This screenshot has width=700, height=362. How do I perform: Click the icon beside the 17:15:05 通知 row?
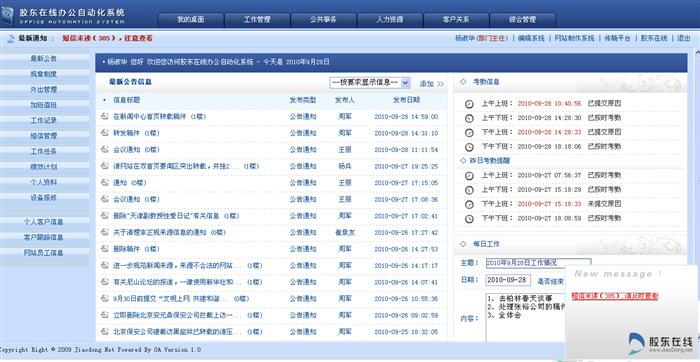pos(104,183)
